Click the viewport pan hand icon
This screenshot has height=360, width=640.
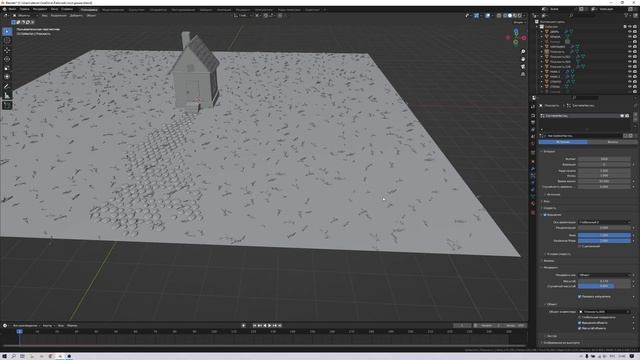523,59
